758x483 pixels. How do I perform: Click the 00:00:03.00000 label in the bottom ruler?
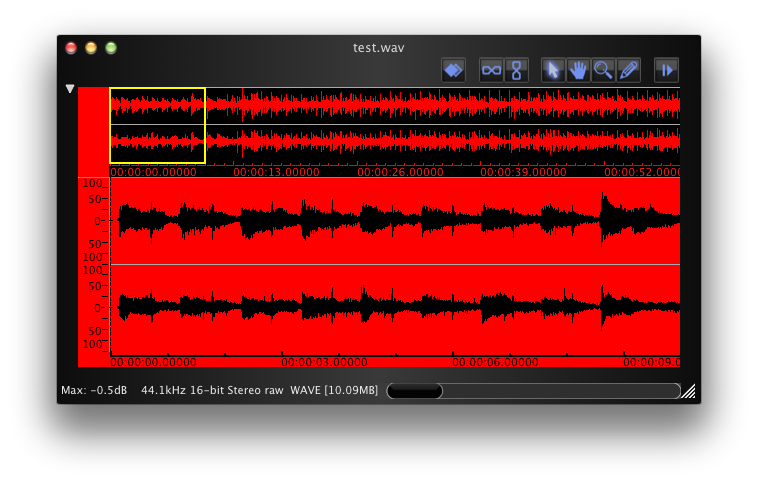(x=324, y=362)
